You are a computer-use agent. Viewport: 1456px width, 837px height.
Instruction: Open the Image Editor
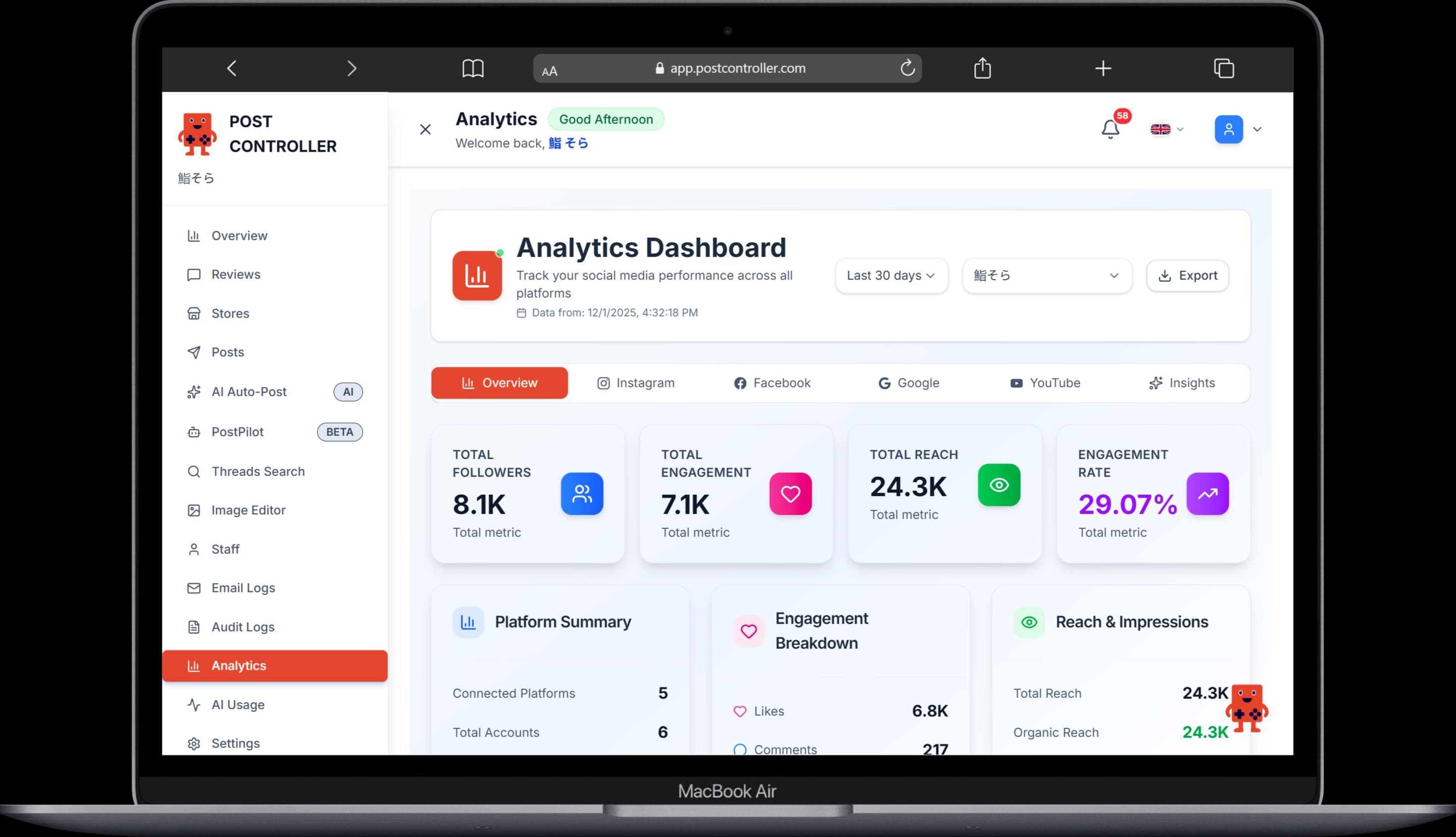click(x=248, y=510)
